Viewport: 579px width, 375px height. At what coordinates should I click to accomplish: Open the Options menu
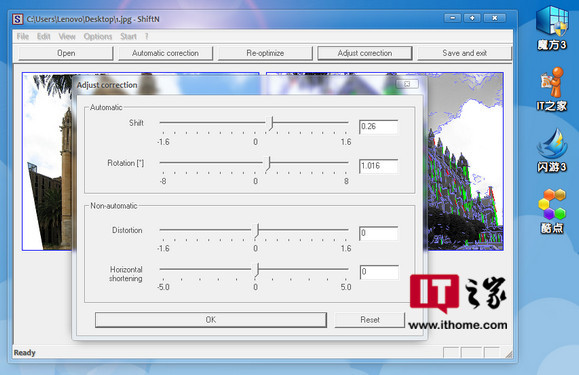click(98, 37)
